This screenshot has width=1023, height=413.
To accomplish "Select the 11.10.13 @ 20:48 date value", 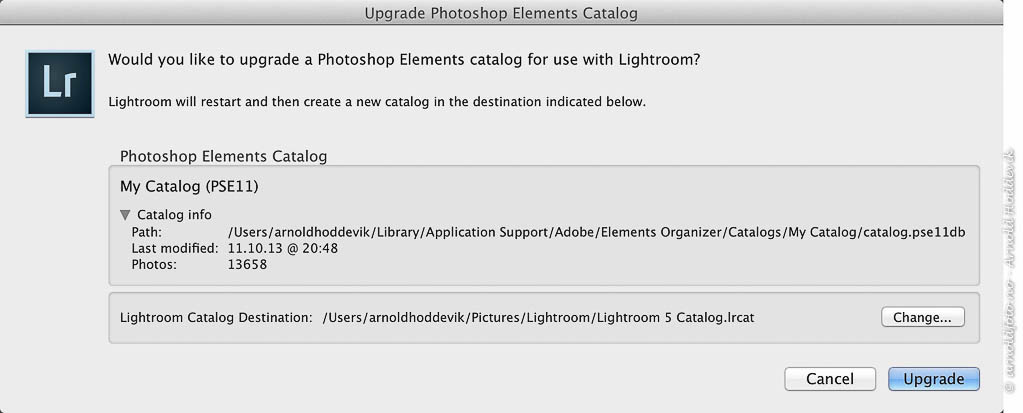I will (x=282, y=249).
